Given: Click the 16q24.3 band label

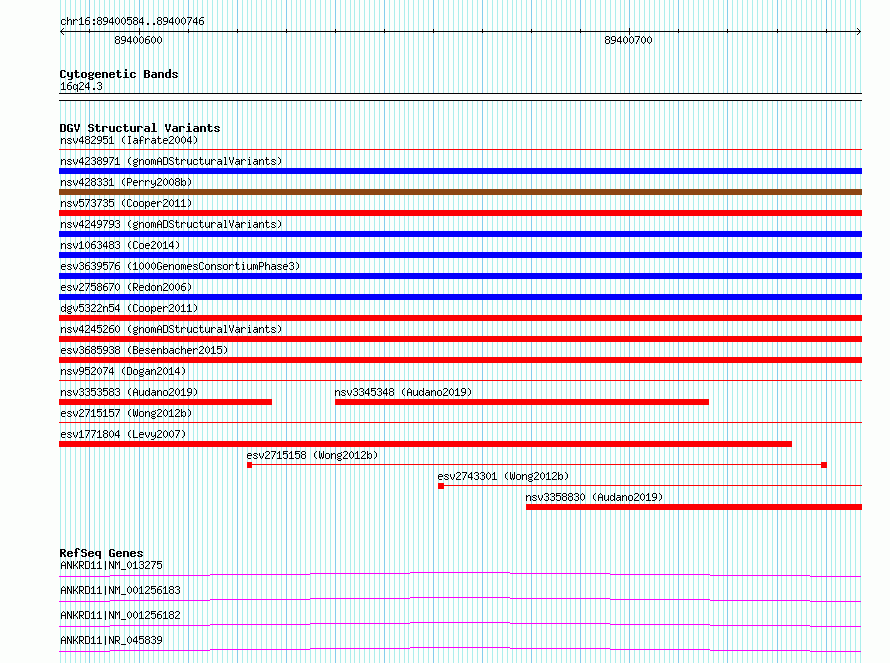Looking at the screenshot, I should coord(81,86).
